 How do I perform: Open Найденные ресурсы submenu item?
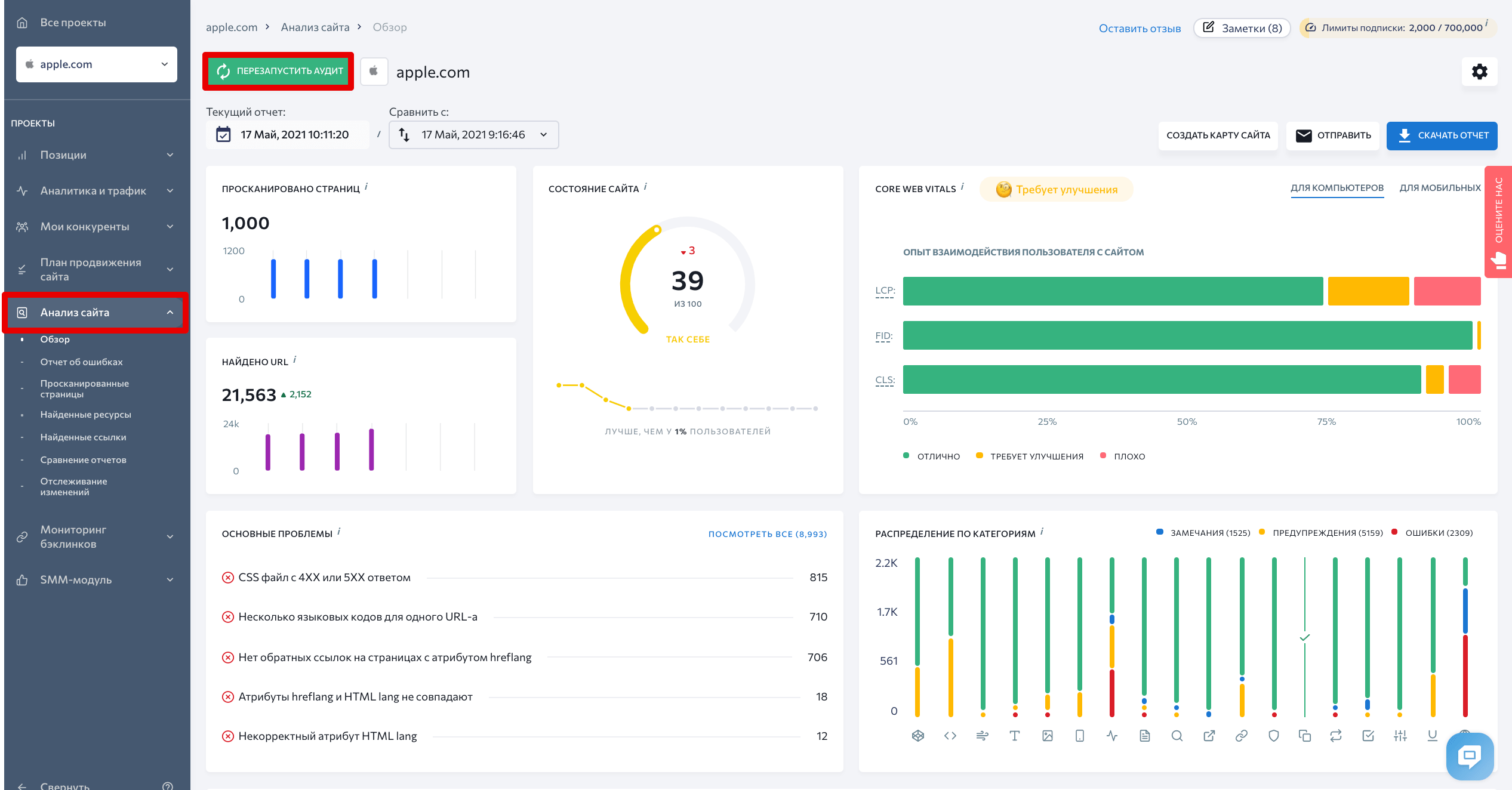click(x=85, y=415)
